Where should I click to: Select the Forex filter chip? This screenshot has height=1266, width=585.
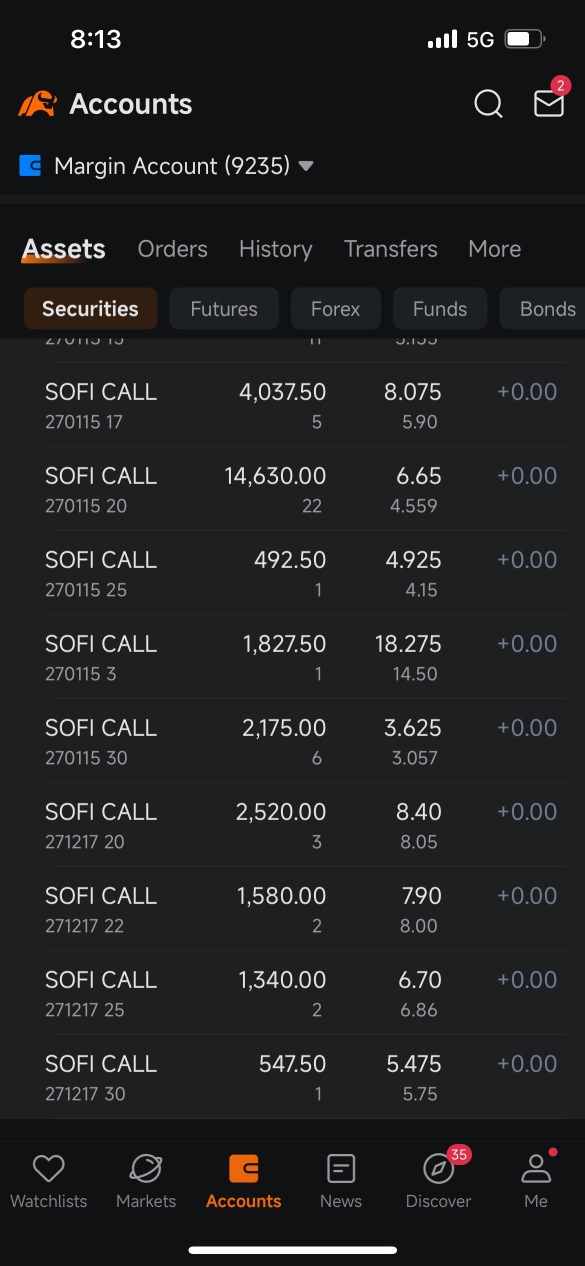tap(335, 309)
